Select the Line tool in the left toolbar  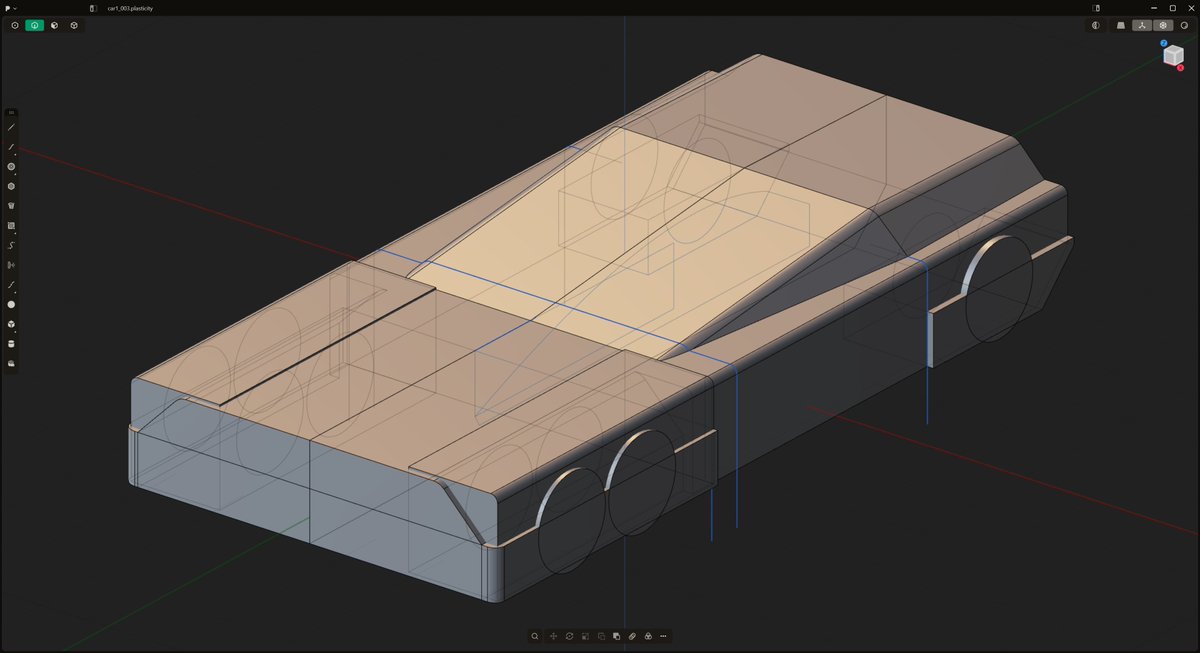[11, 128]
